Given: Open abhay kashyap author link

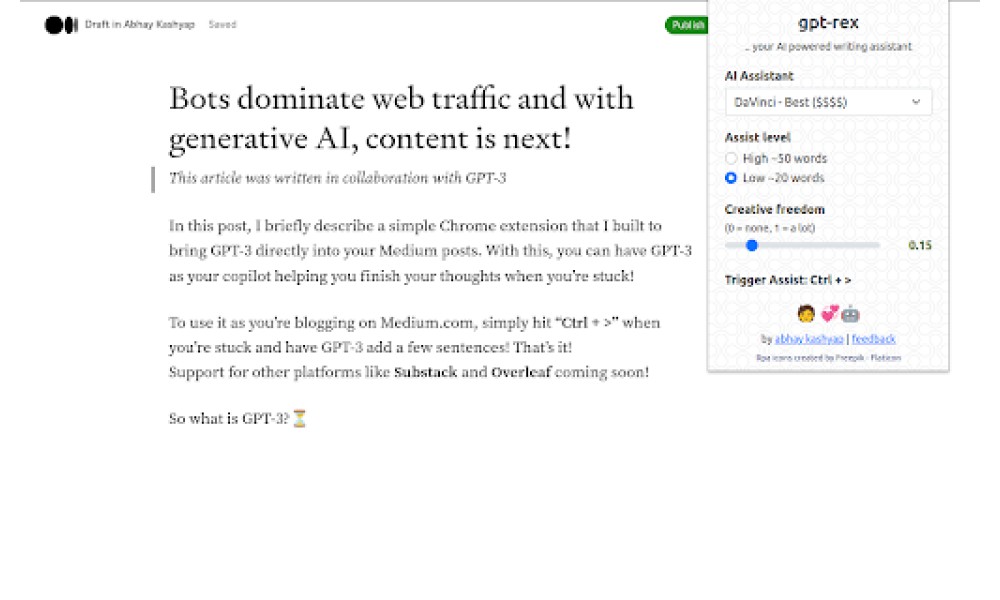Looking at the screenshot, I should [x=809, y=339].
